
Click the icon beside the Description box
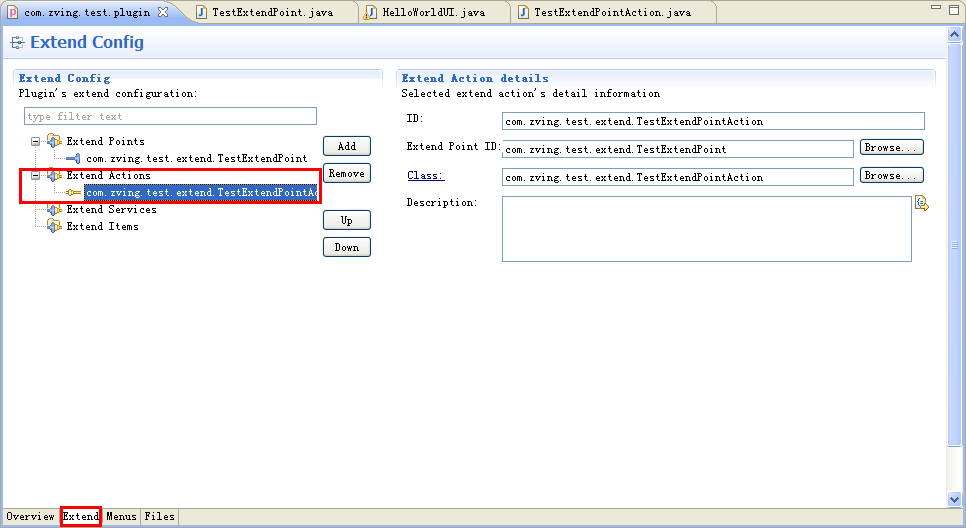pos(922,204)
